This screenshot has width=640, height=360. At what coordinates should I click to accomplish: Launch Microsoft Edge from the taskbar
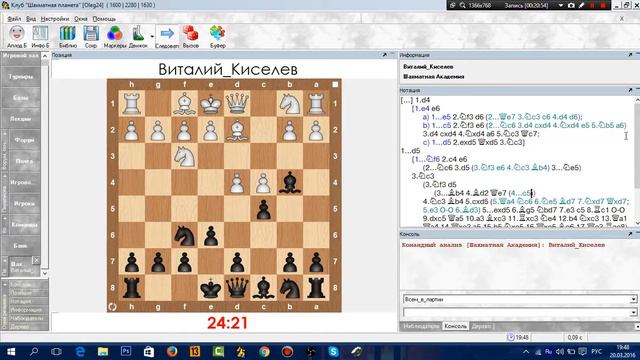point(80,351)
